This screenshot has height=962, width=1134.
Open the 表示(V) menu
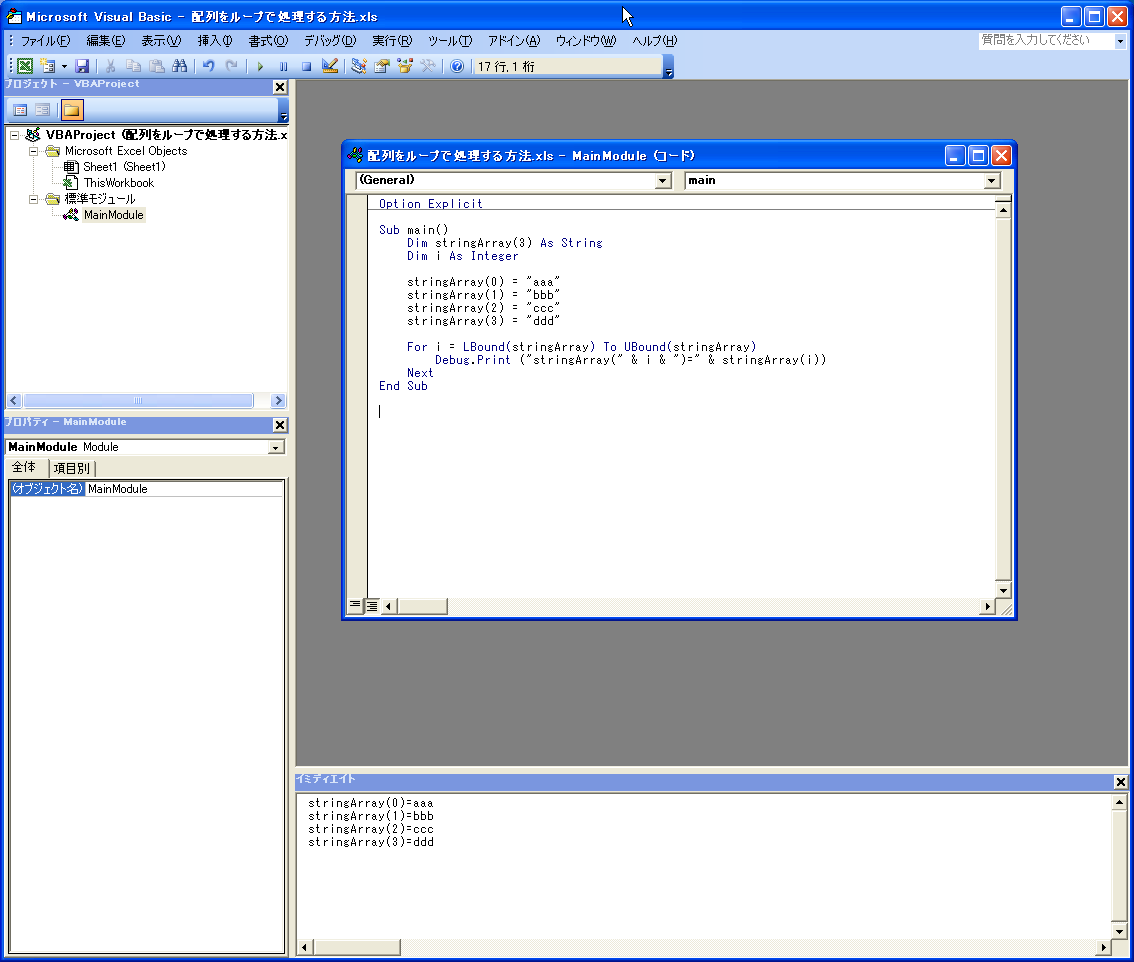(161, 41)
